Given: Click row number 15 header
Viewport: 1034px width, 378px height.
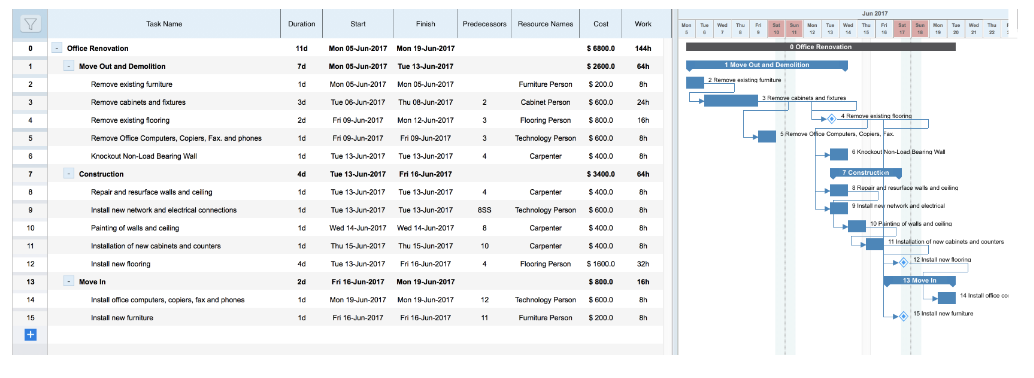Looking at the screenshot, I should 30,317.
